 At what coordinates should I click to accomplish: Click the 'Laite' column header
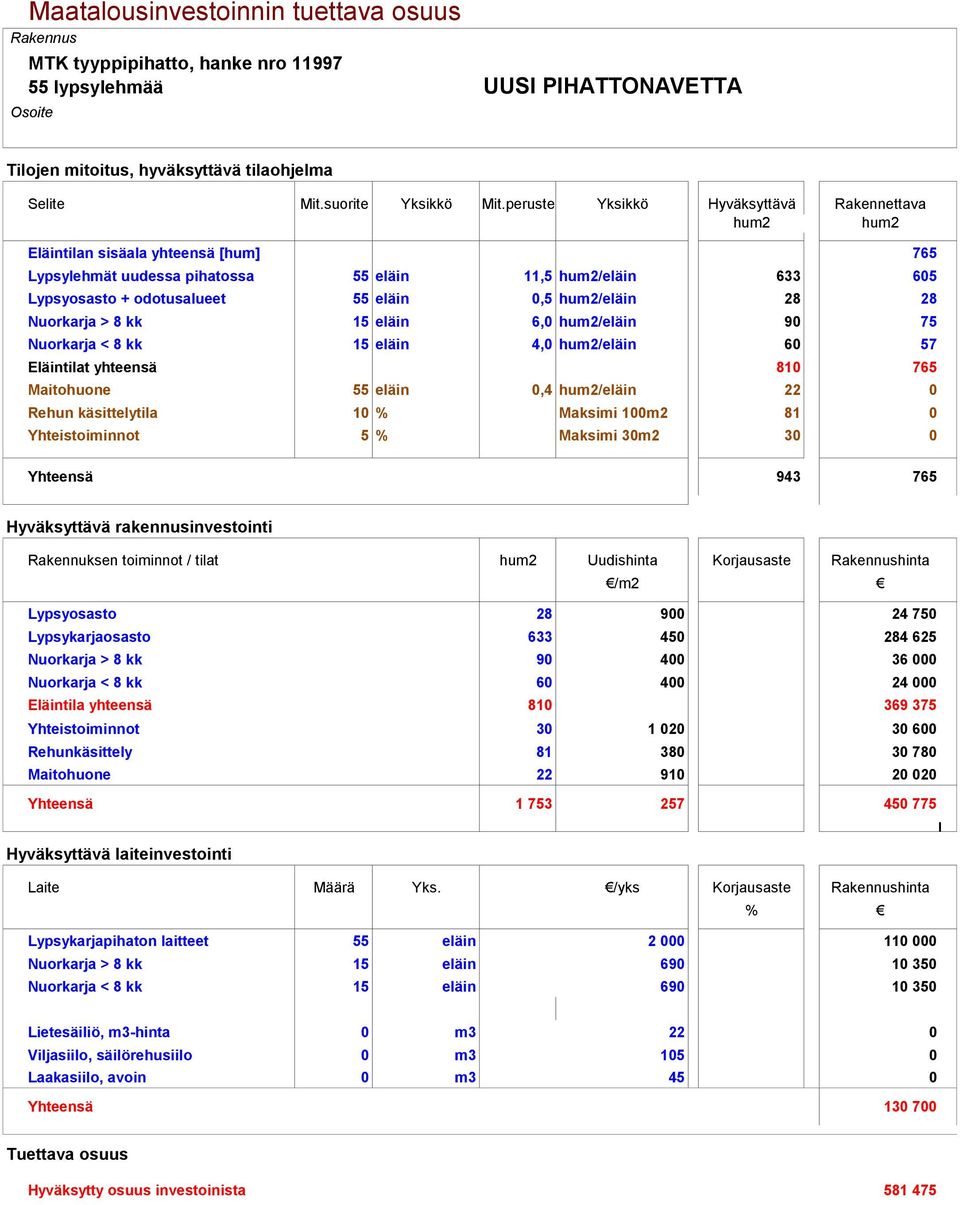click(x=43, y=888)
